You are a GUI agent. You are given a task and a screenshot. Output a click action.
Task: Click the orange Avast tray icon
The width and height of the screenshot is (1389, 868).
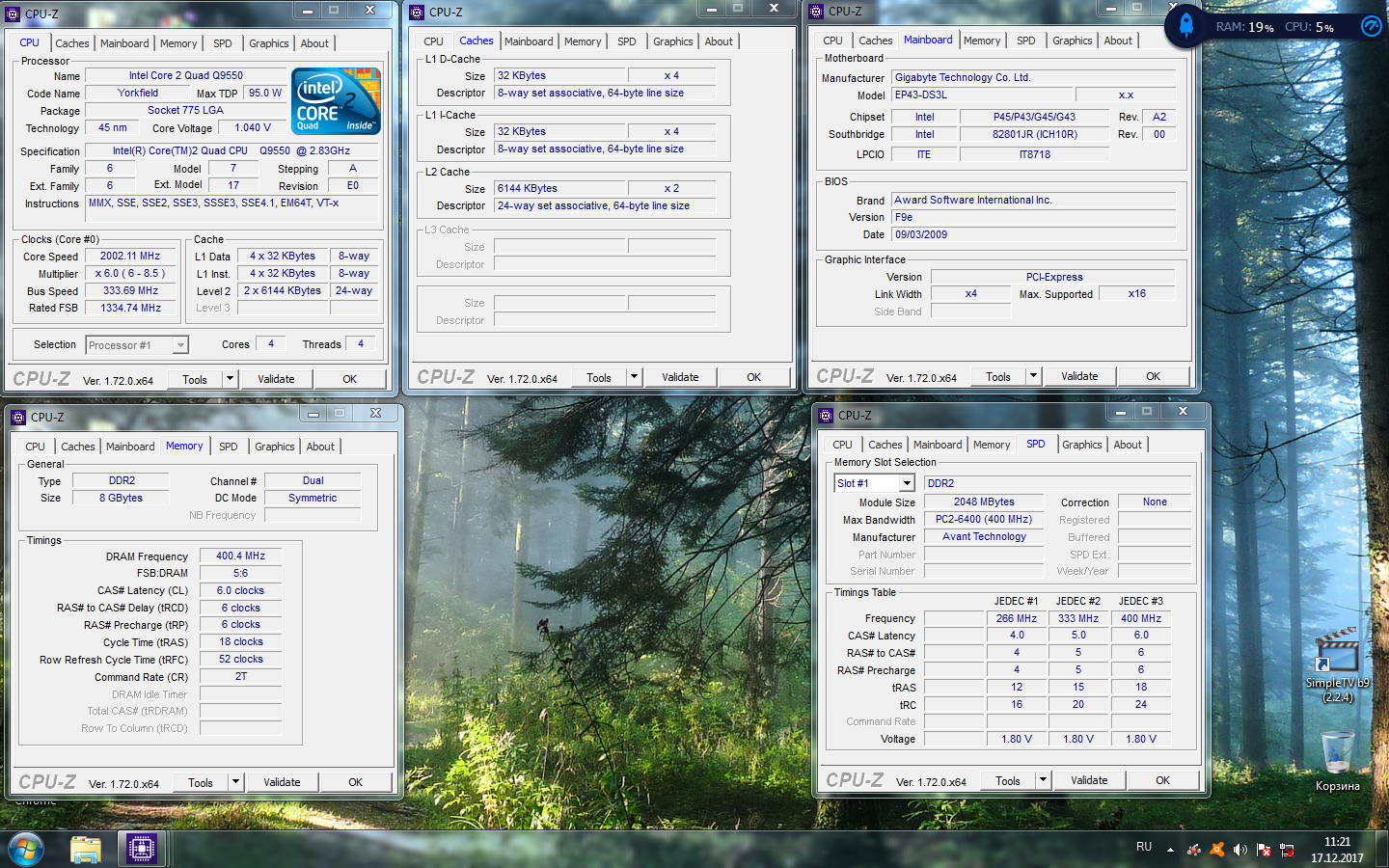coord(1217,850)
